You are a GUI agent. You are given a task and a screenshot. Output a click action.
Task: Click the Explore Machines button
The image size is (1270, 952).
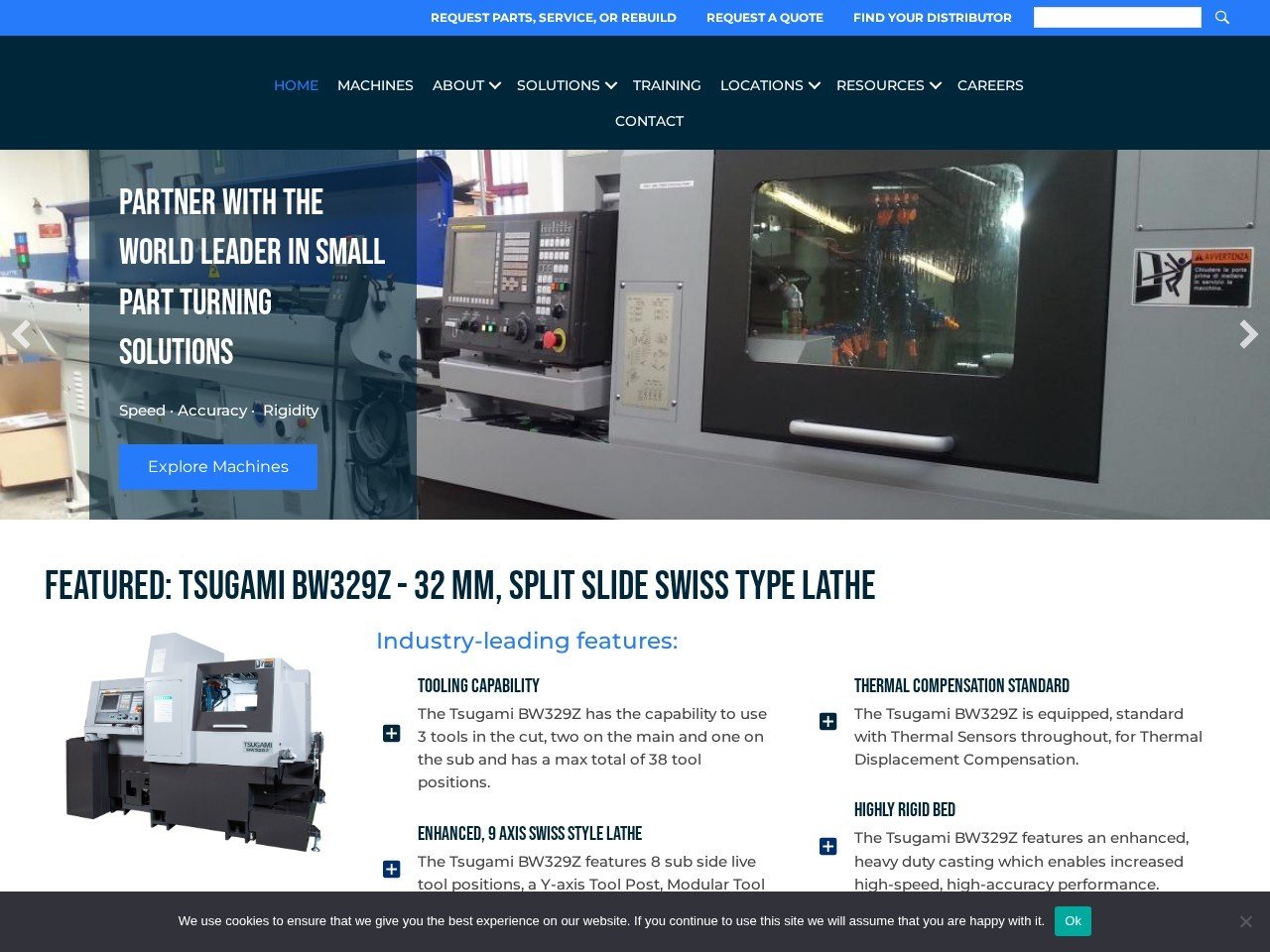[x=217, y=466]
